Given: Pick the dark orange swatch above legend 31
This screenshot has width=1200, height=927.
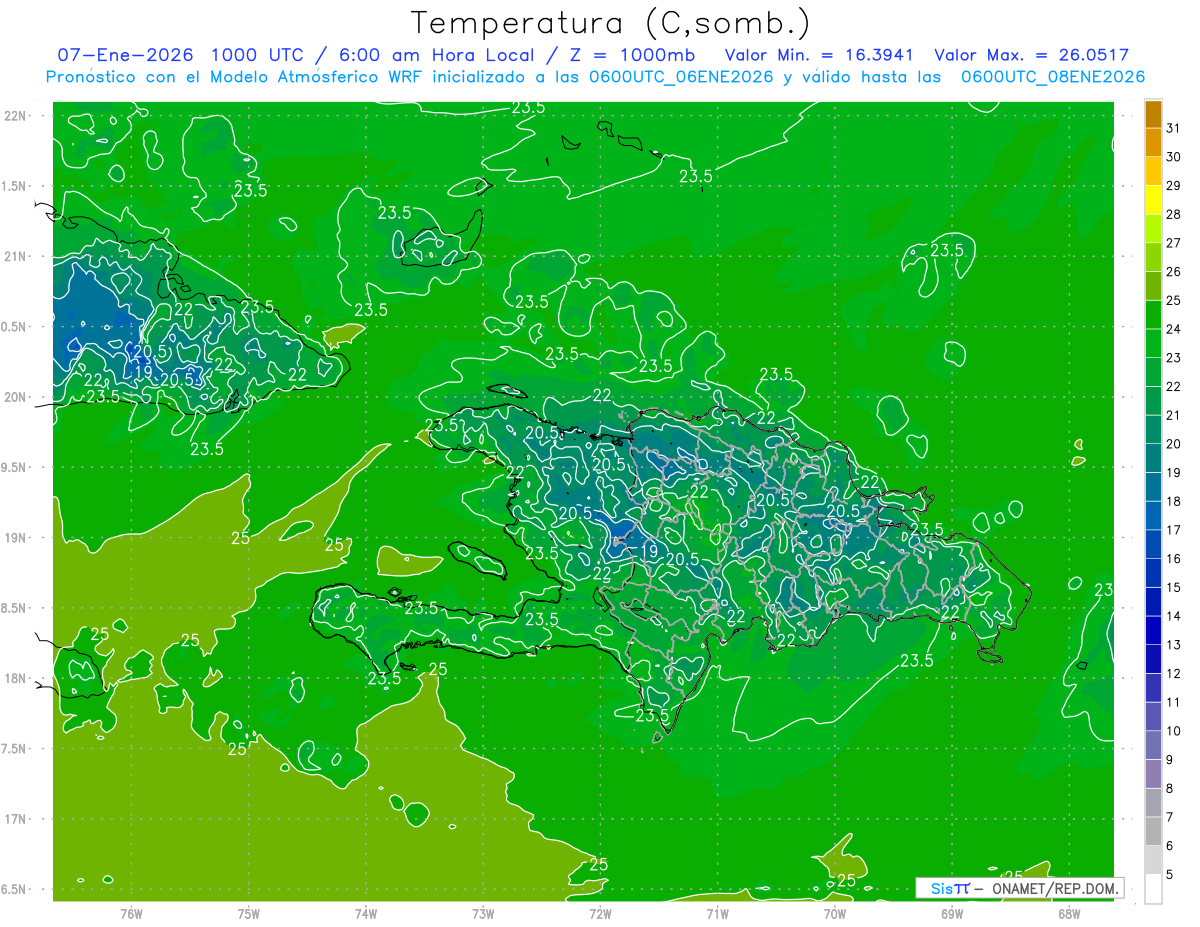Looking at the screenshot, I should pyautogui.click(x=1153, y=114).
